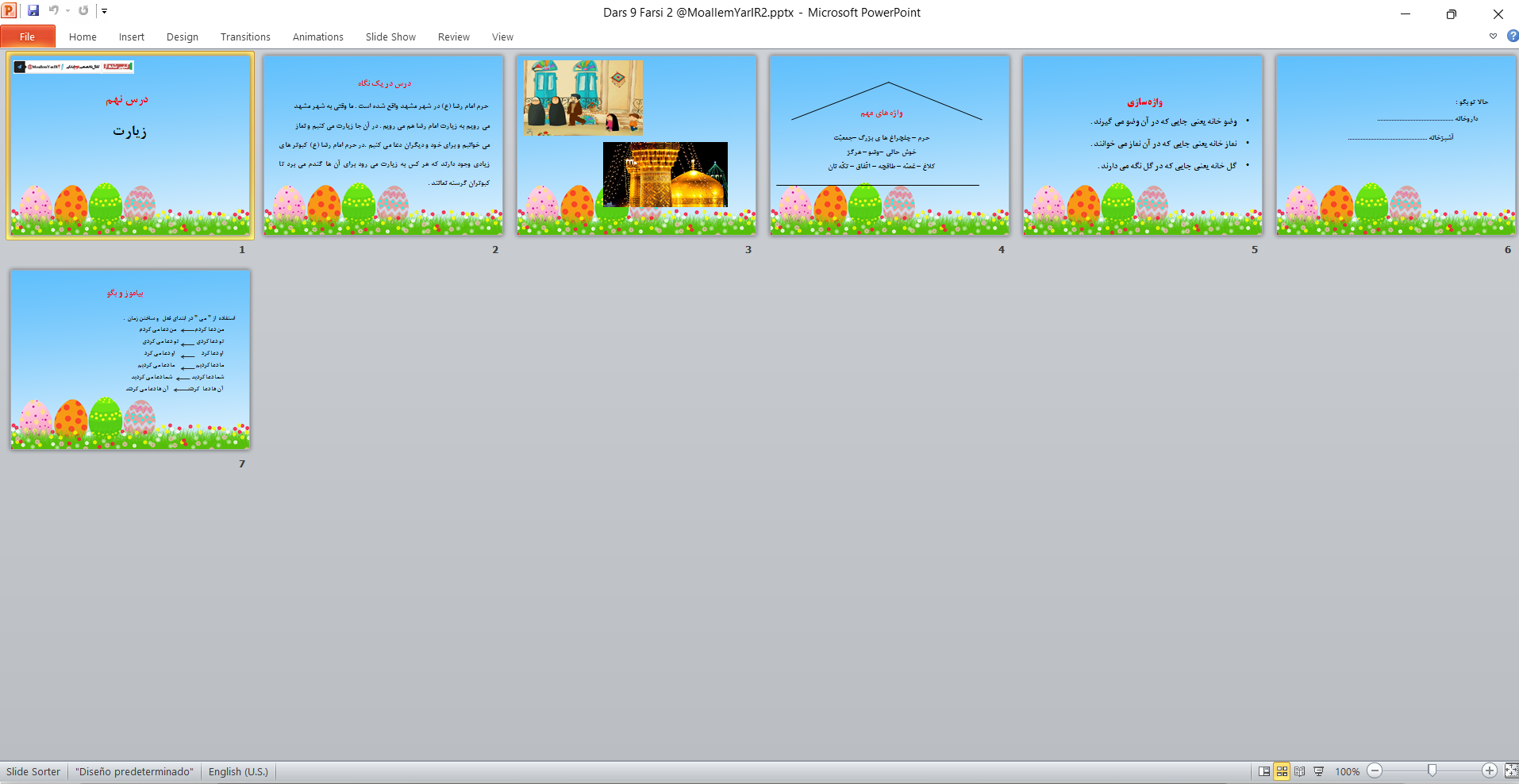This screenshot has height=784, width=1519.
Task: Open the Undo history dropdown arrow
Action: [67, 11]
